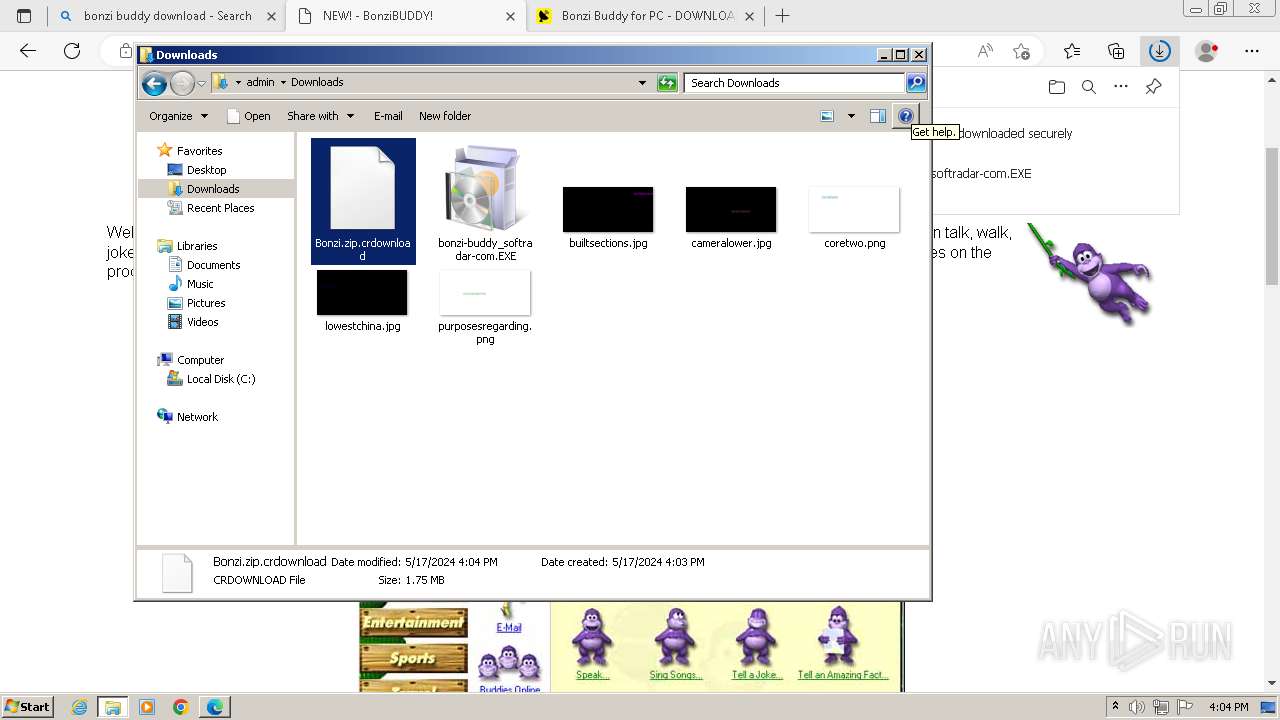Select Favorites in navigation pane
This screenshot has width=1280, height=720.
(x=199, y=151)
